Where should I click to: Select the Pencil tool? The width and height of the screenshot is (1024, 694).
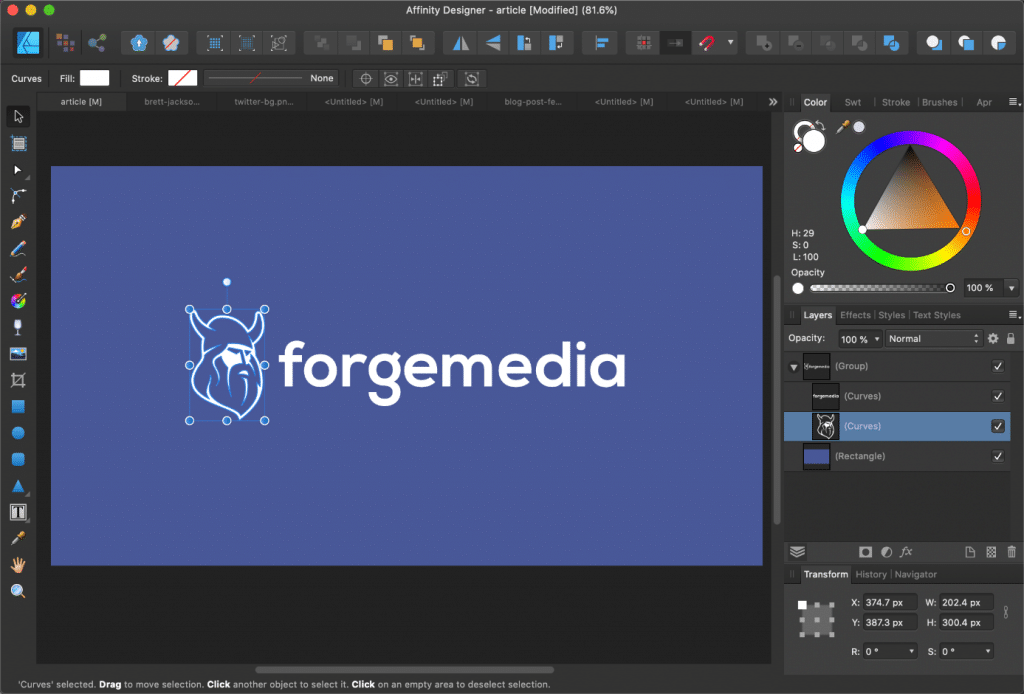pos(18,249)
